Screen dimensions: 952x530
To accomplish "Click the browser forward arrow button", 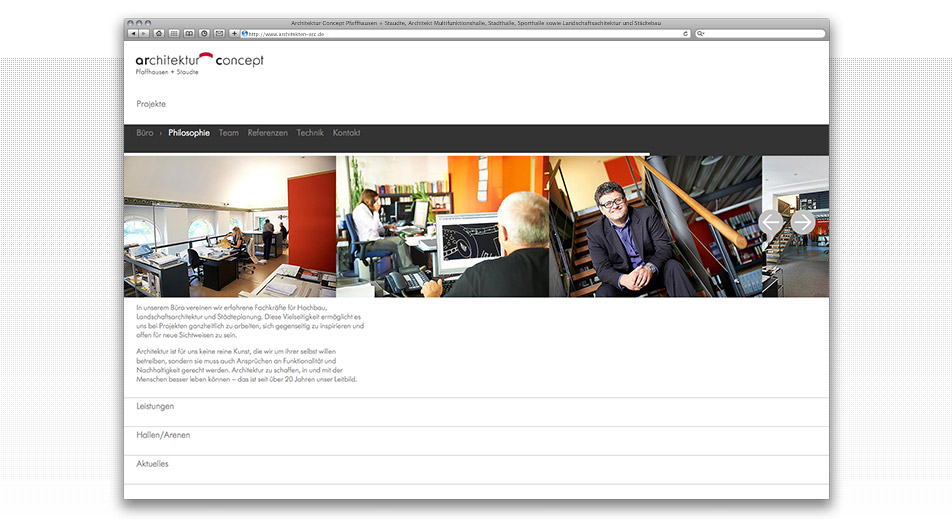I will coord(144,33).
